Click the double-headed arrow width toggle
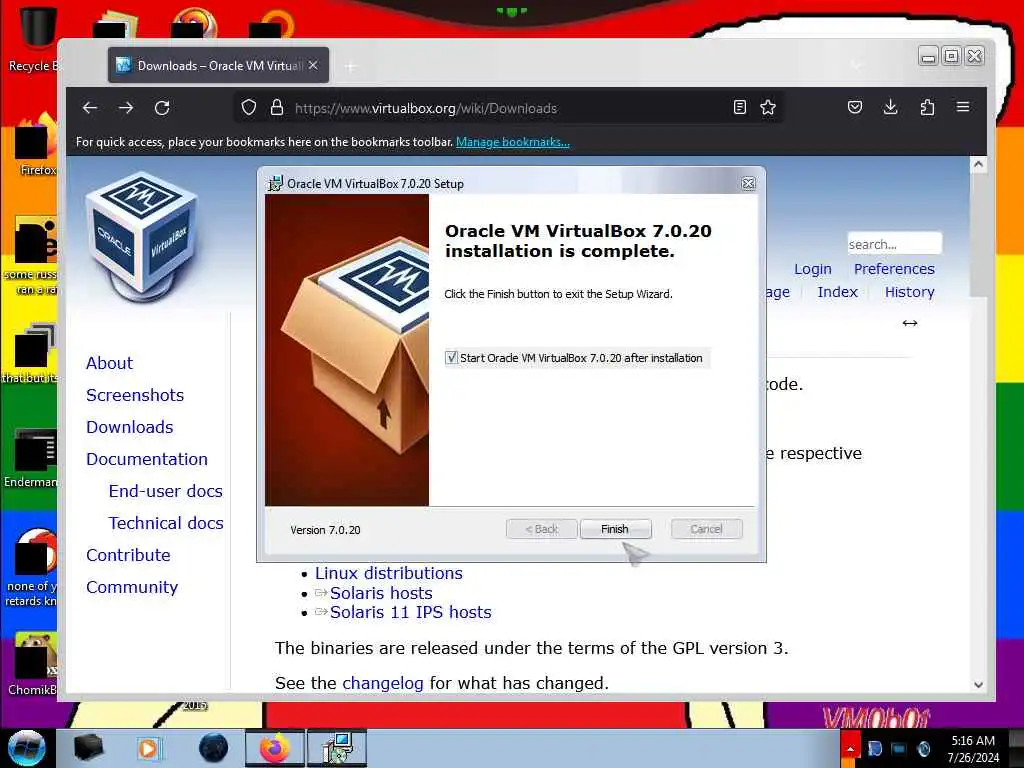This screenshot has width=1024, height=768. coord(910,323)
